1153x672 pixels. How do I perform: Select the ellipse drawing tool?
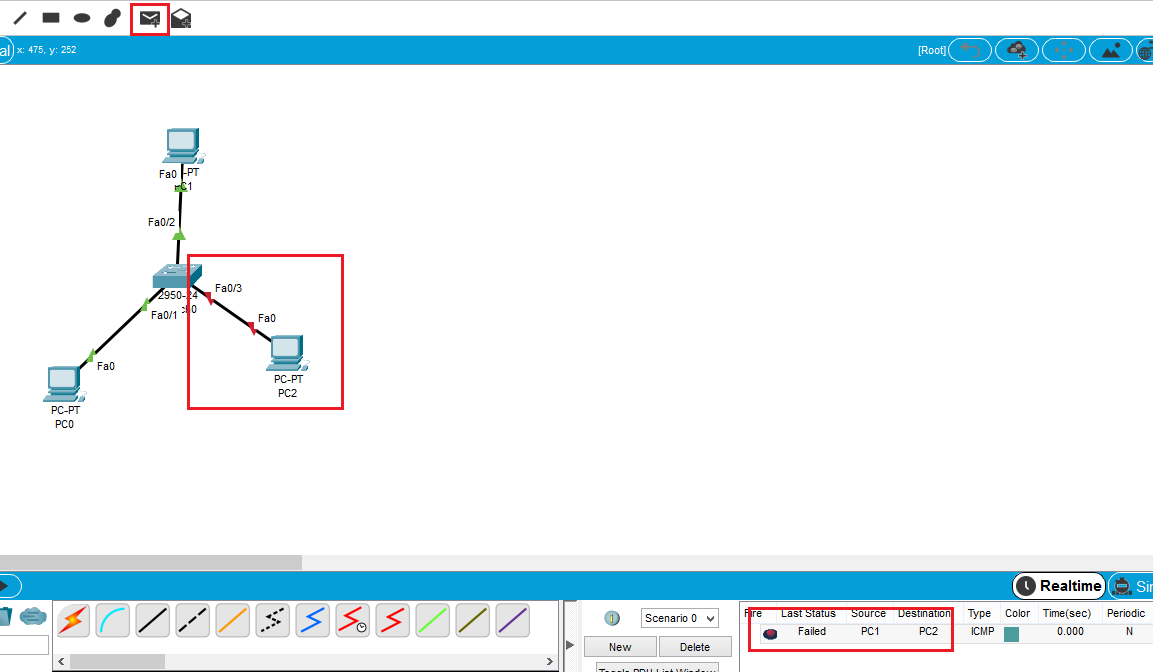click(x=80, y=17)
